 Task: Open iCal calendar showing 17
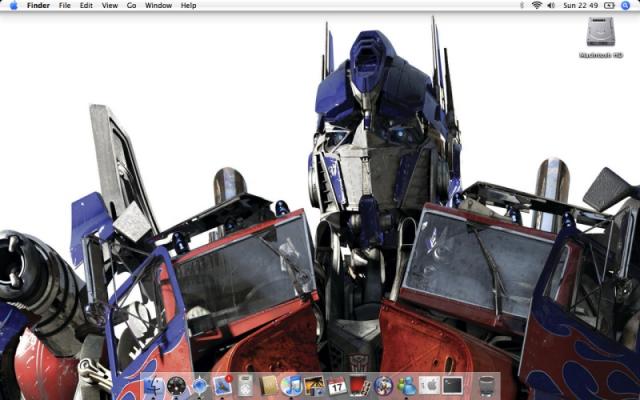click(x=337, y=386)
